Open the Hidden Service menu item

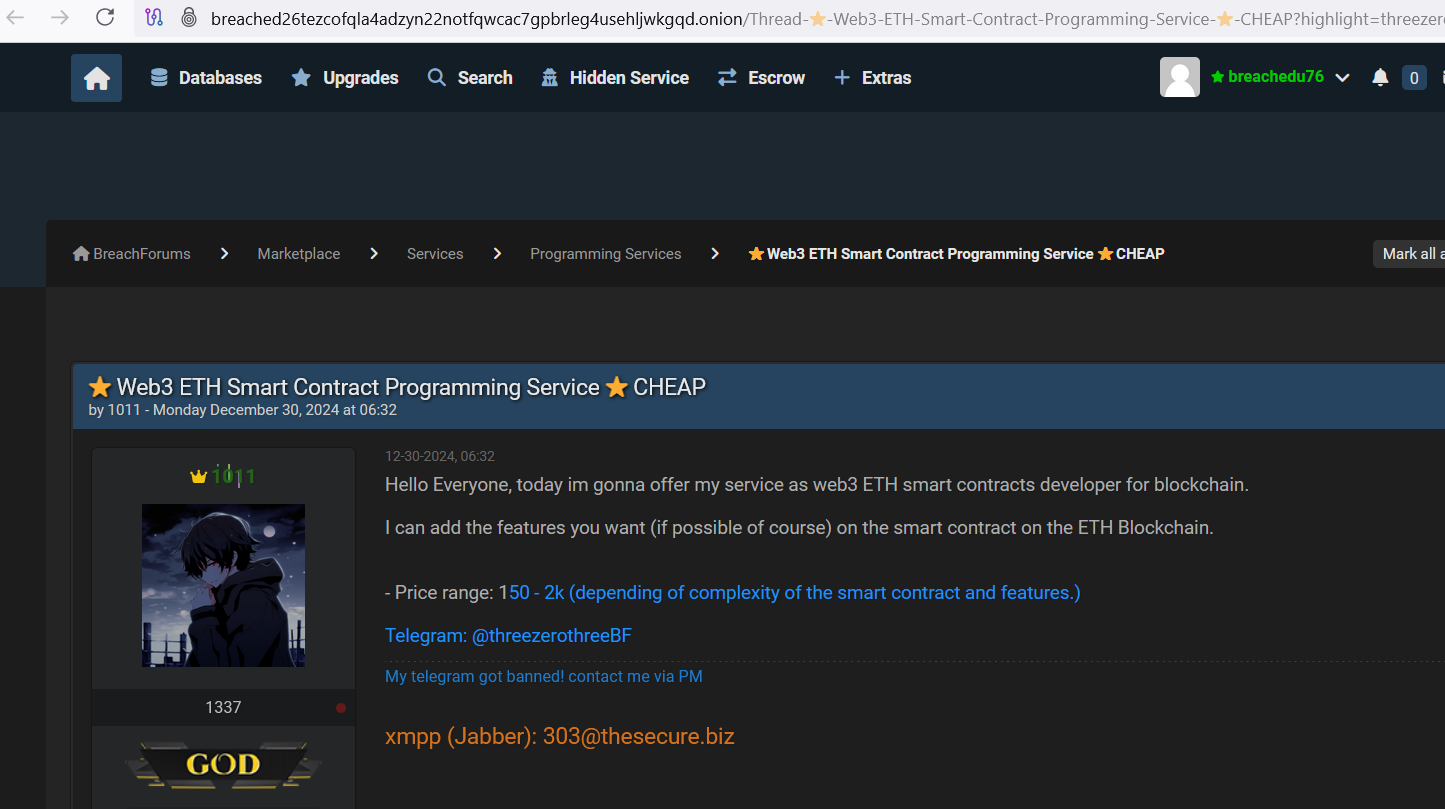[x=615, y=78]
